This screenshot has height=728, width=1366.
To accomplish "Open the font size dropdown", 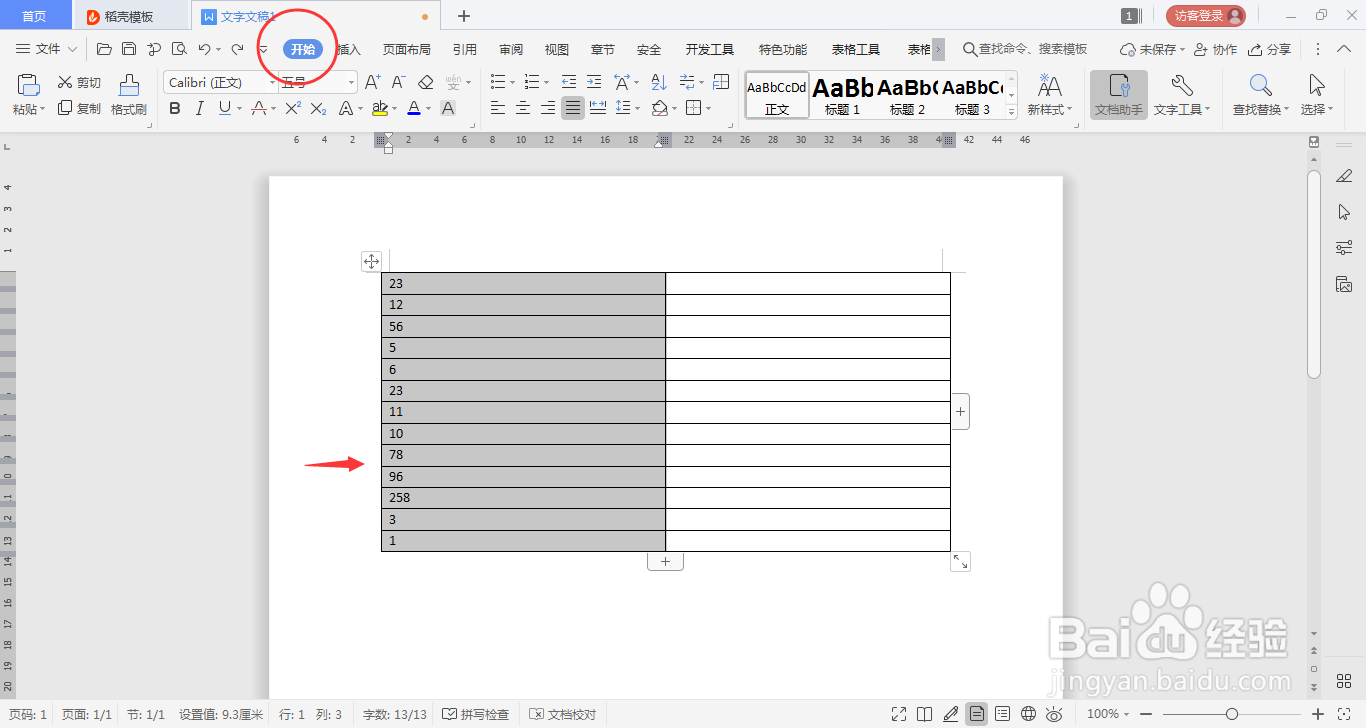I will point(351,82).
